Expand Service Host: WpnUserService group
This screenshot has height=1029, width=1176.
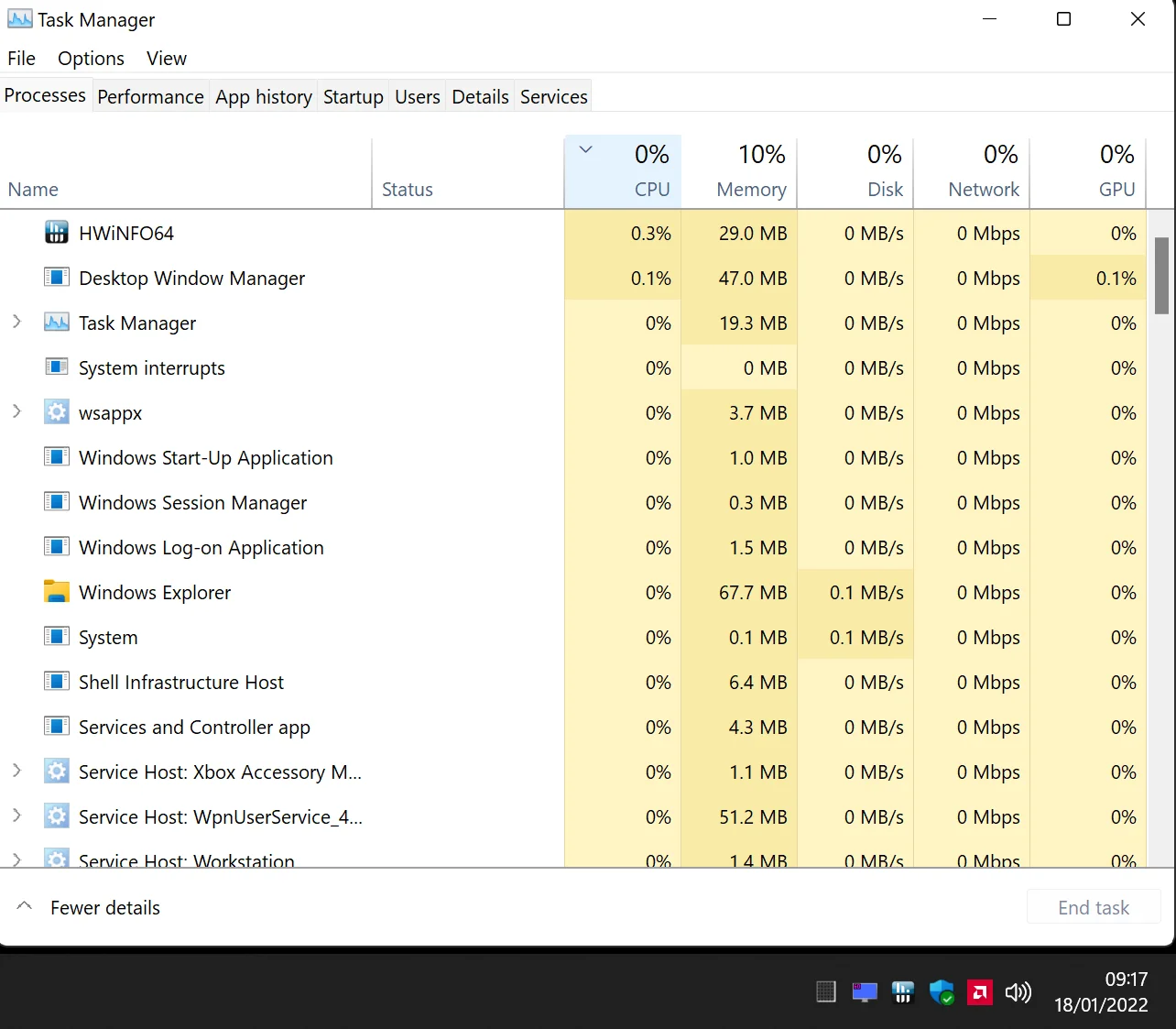tap(16, 816)
